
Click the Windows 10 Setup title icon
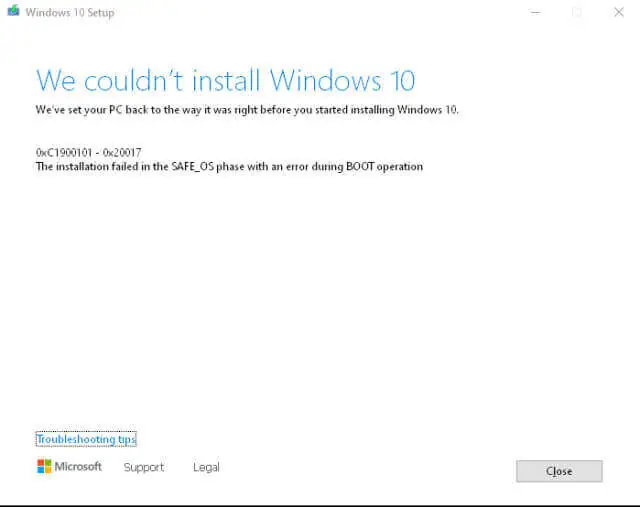(x=13, y=11)
